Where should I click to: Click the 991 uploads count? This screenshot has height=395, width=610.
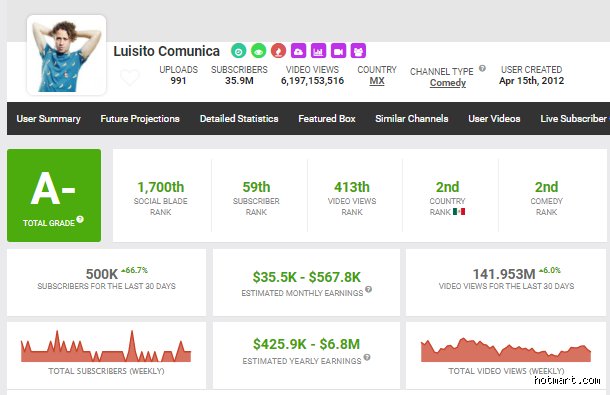click(178, 81)
